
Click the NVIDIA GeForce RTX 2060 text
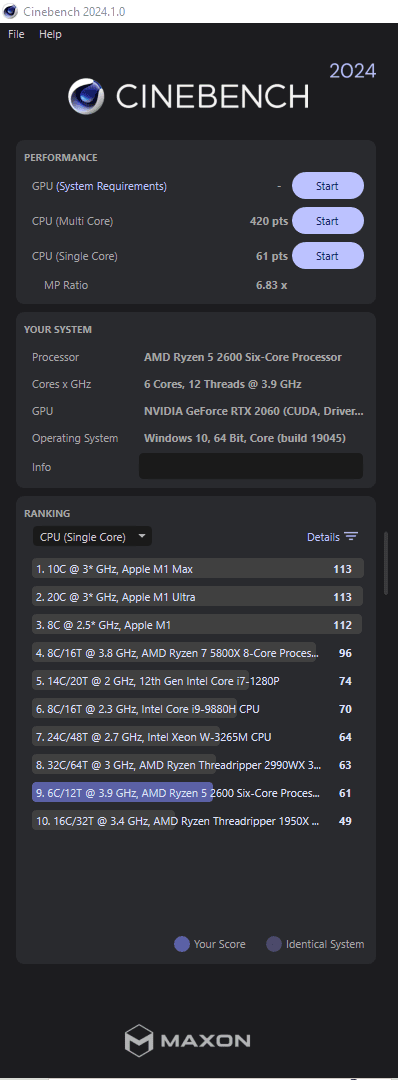coord(253,411)
